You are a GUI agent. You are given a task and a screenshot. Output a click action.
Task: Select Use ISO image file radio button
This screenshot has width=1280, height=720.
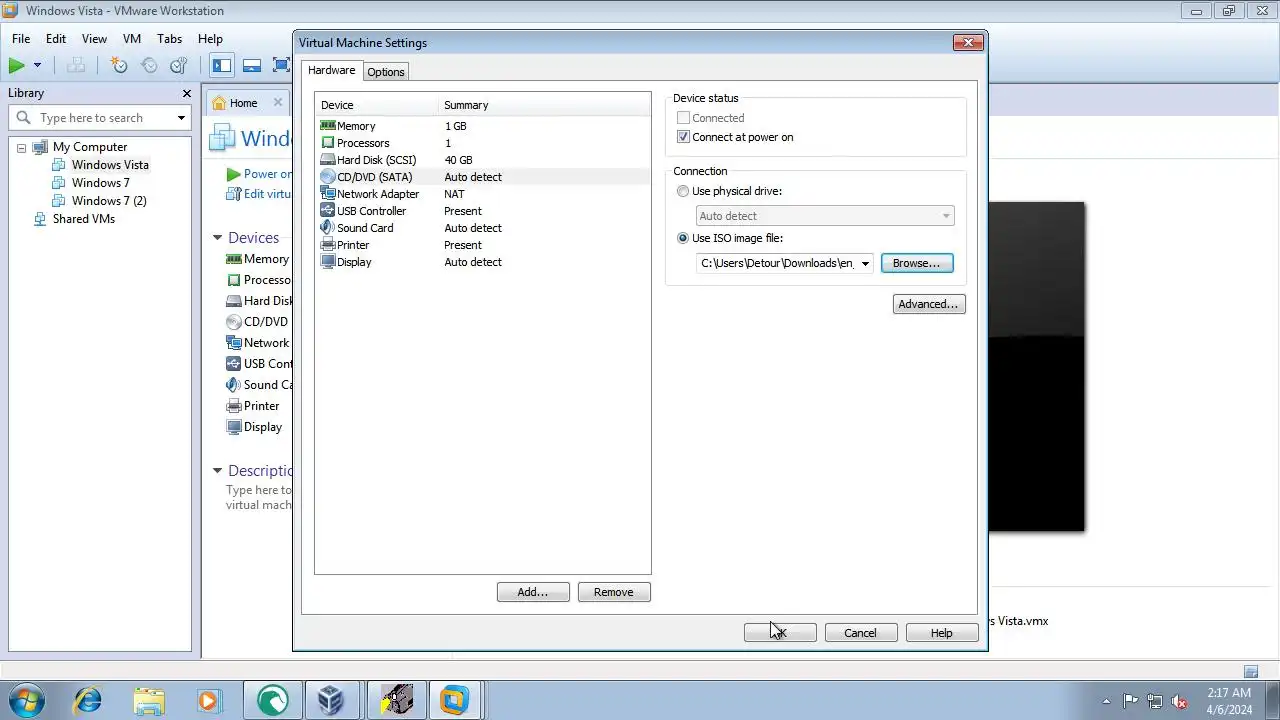pyautogui.click(x=683, y=238)
